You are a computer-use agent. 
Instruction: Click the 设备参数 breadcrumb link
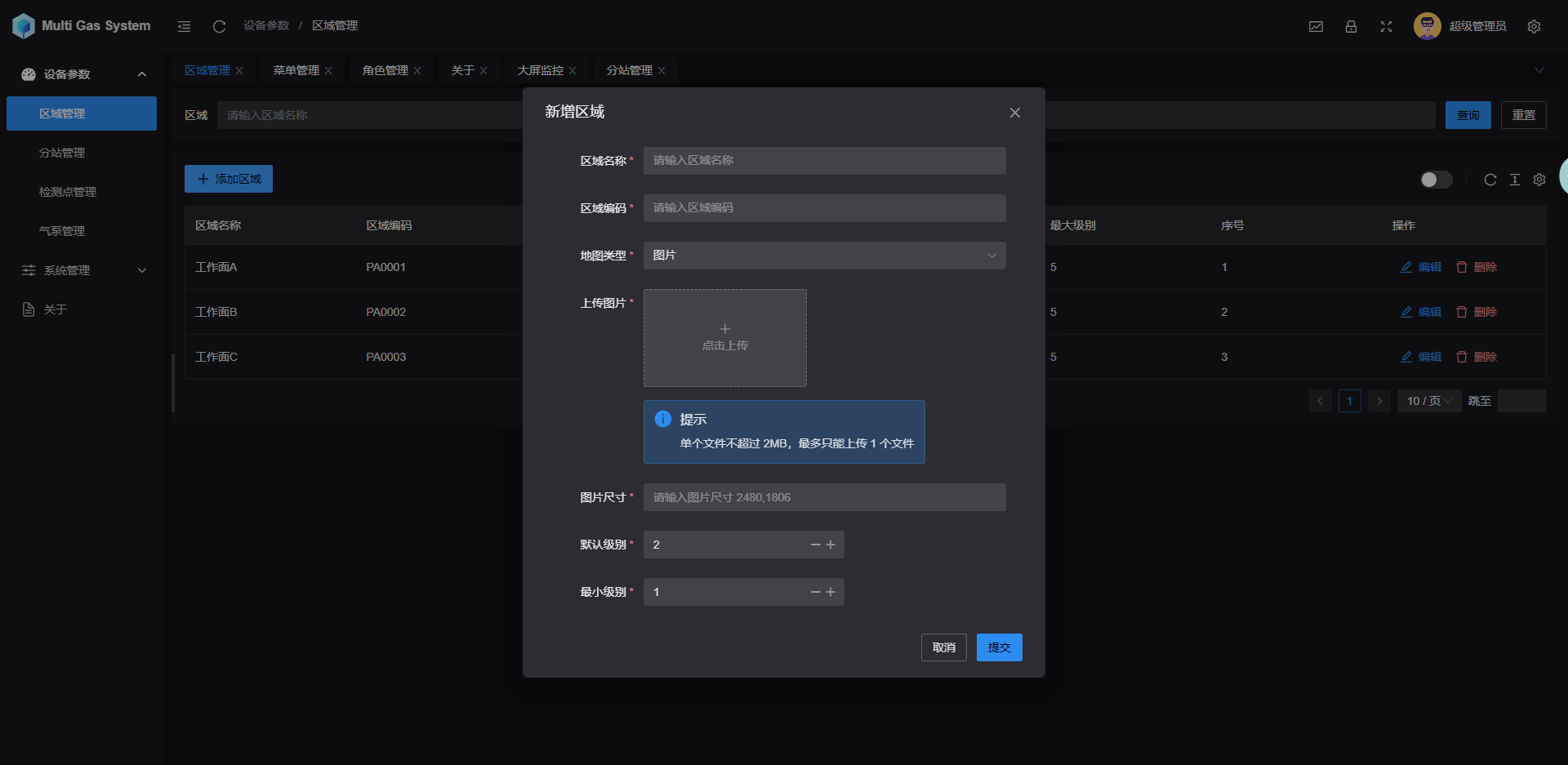click(266, 26)
